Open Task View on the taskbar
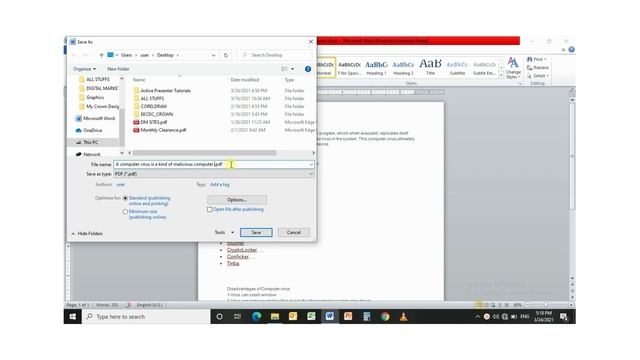Viewport: 640px width, 360px height. tap(237, 316)
